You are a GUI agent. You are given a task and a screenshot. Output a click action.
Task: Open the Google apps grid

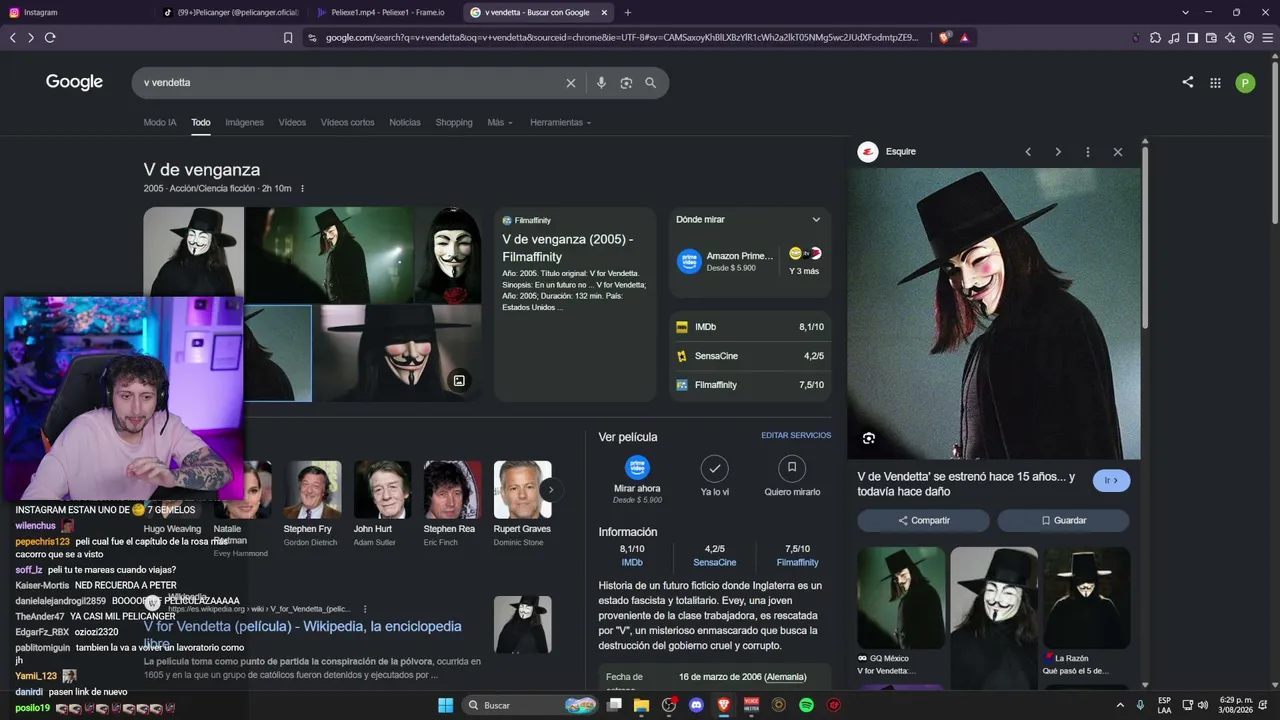1215,83
